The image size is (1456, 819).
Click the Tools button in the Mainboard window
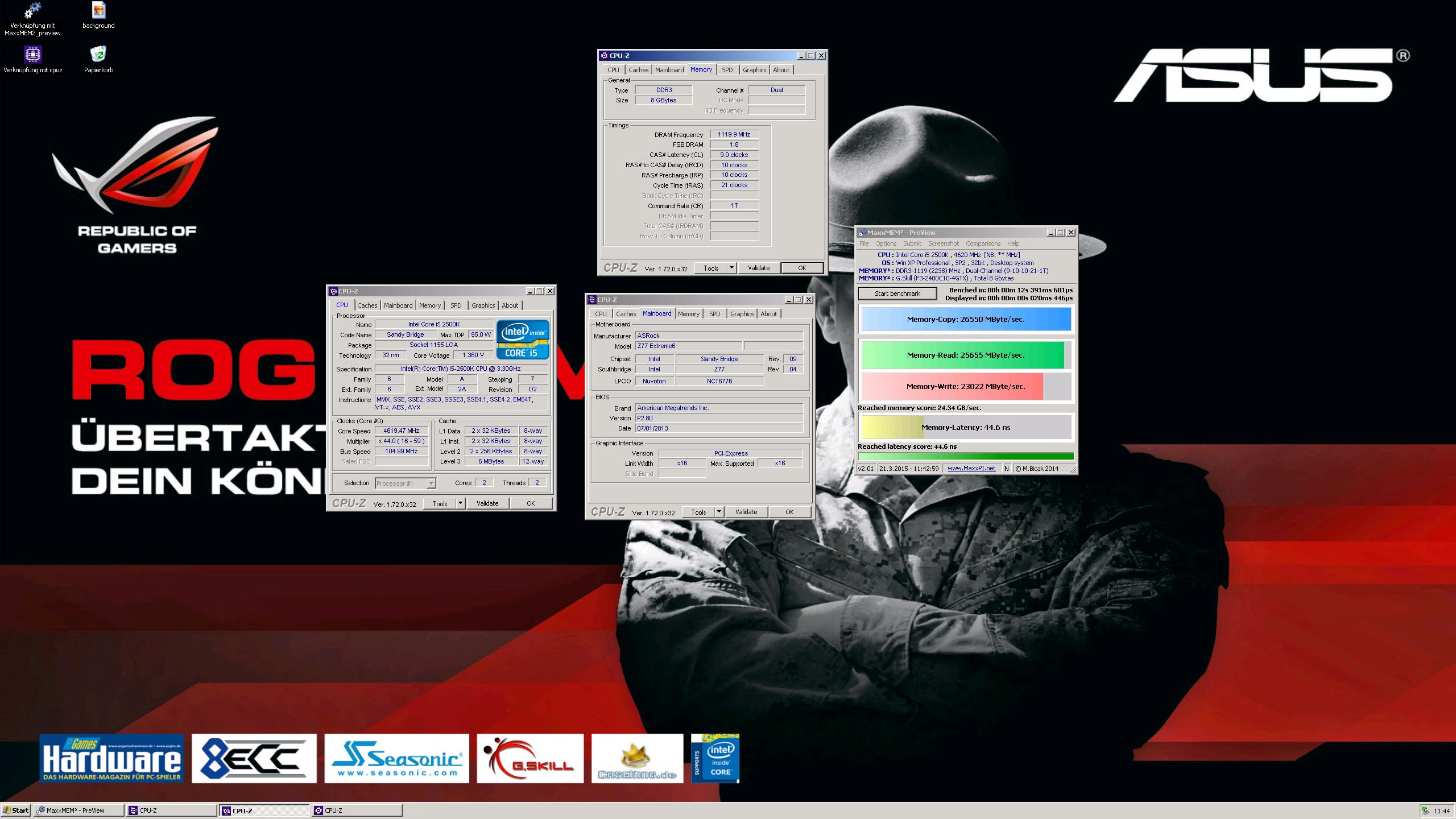[698, 512]
